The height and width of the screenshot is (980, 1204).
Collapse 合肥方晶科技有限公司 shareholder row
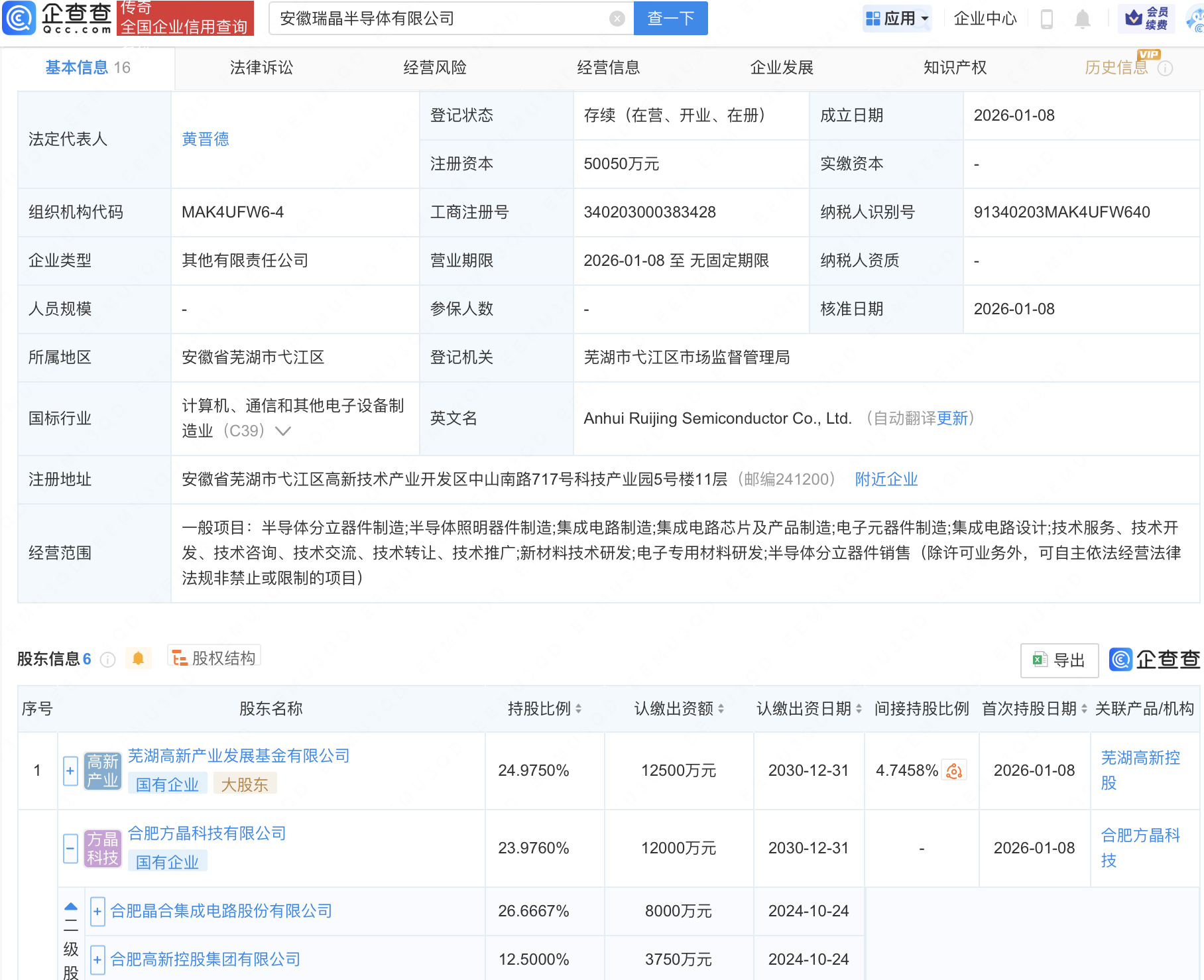(70, 848)
